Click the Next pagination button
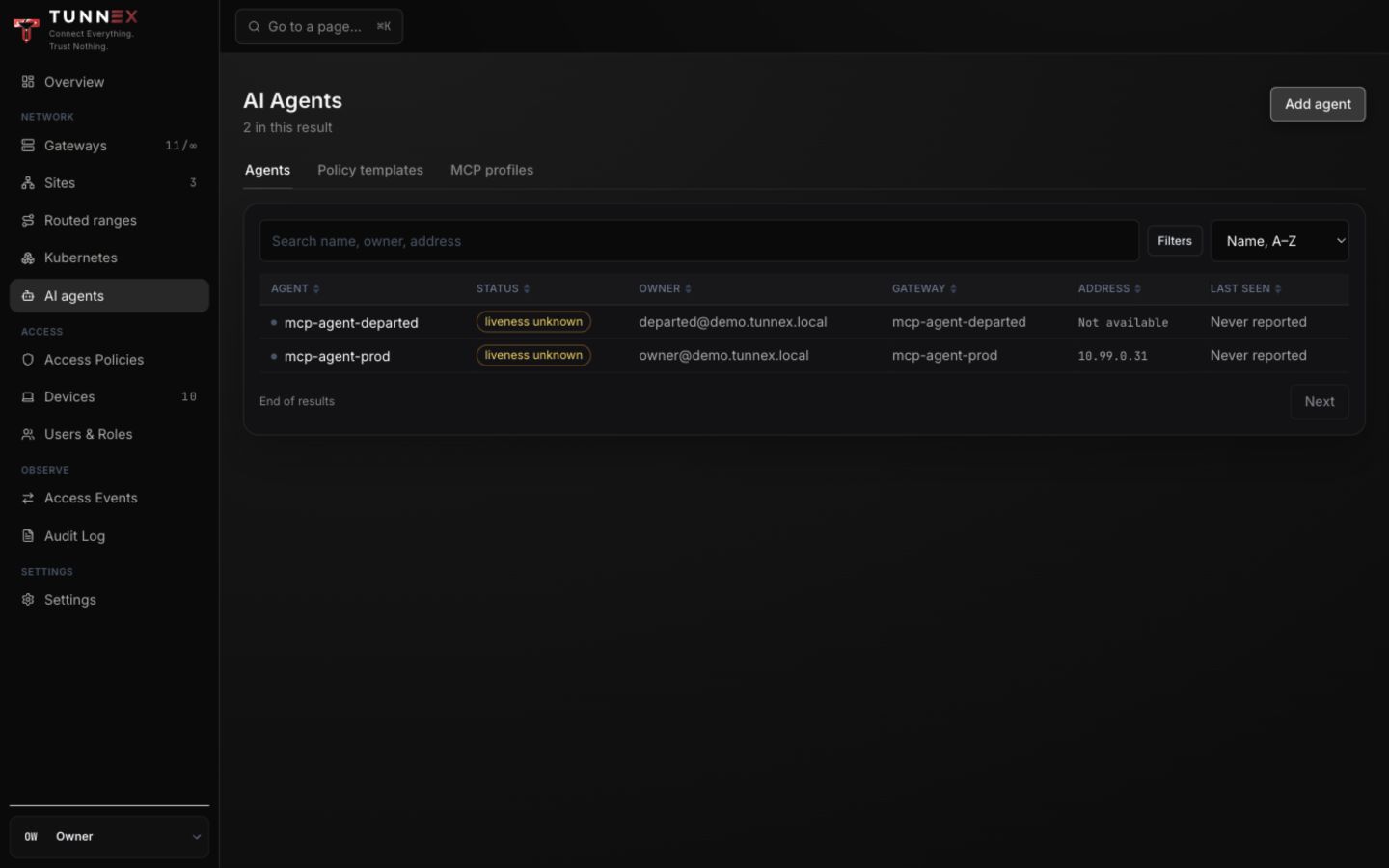The height and width of the screenshot is (868, 1389). click(1320, 402)
